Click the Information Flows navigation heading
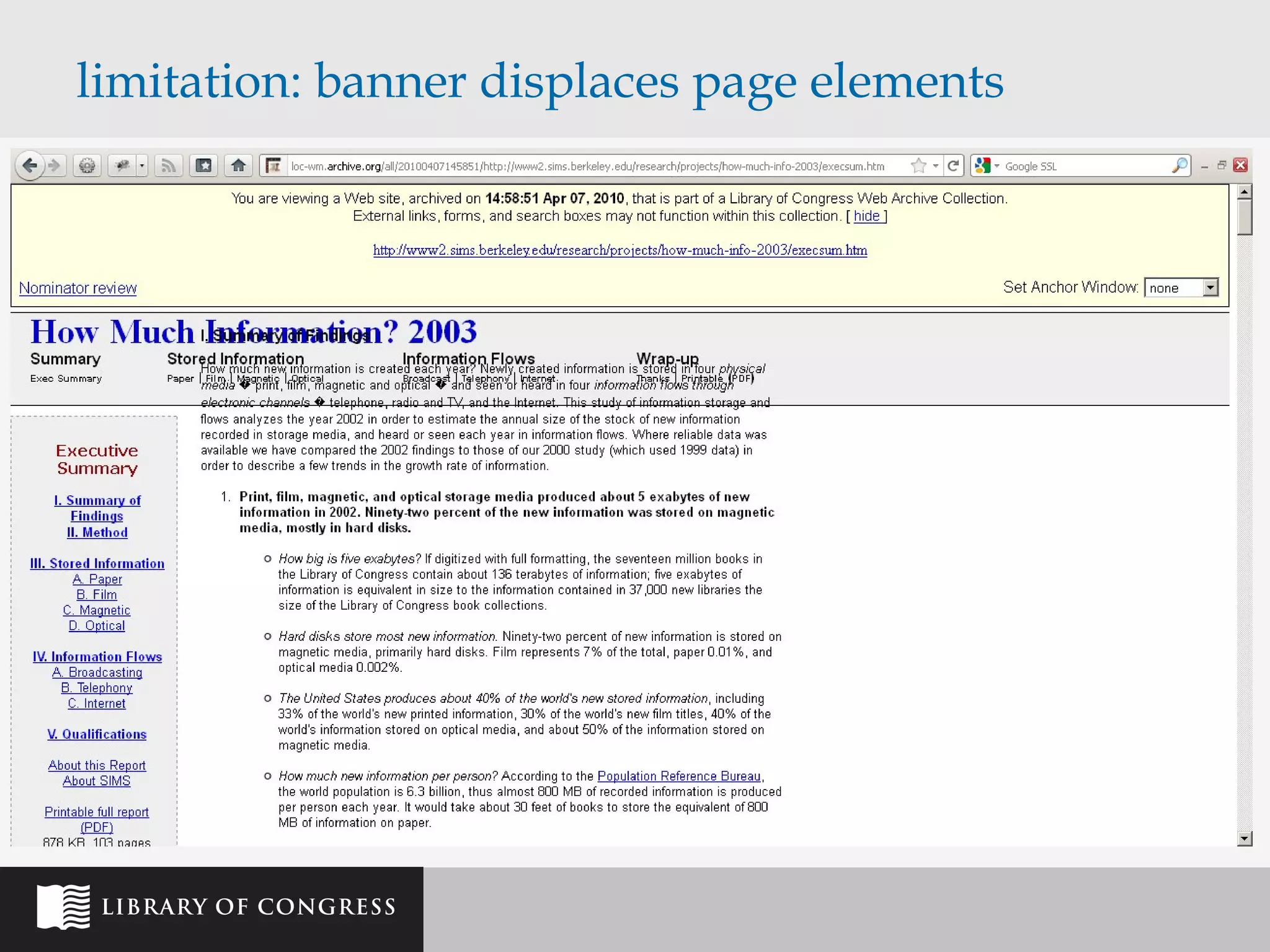1270x952 pixels. (x=469, y=359)
